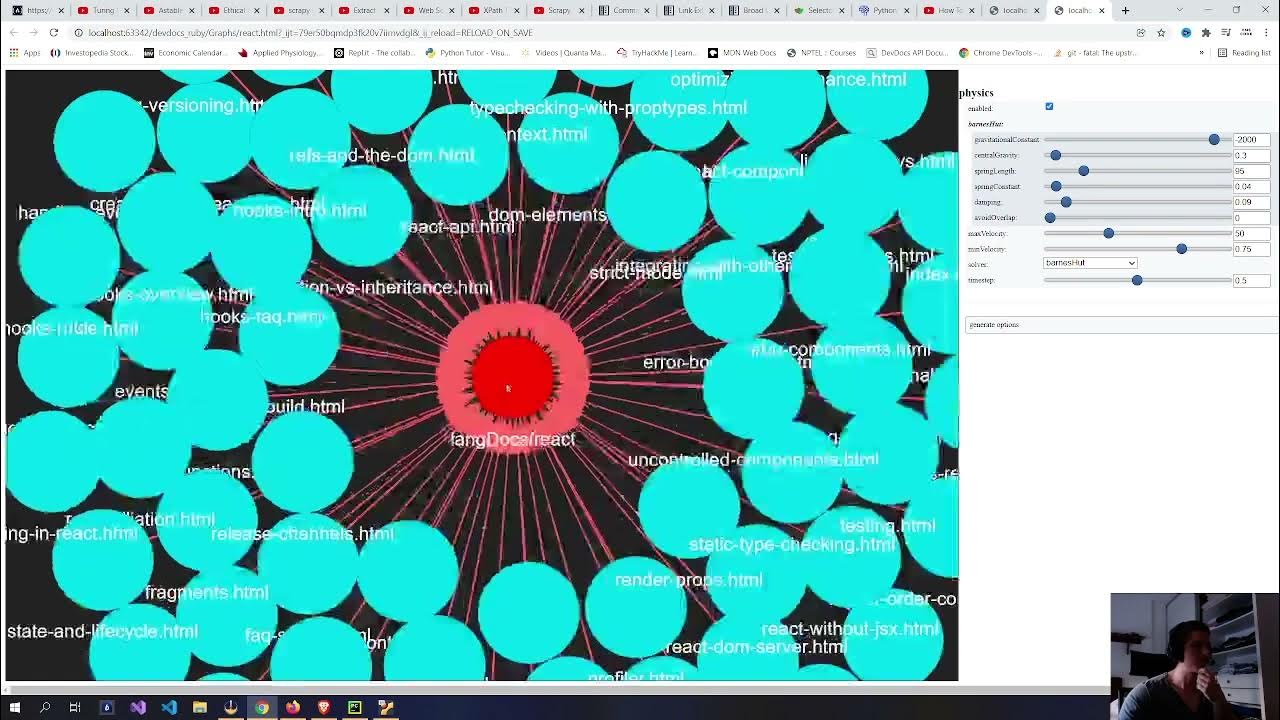1280x720 pixels.
Task: Open DevDocs API Documentation bookmark
Action: [907, 52]
